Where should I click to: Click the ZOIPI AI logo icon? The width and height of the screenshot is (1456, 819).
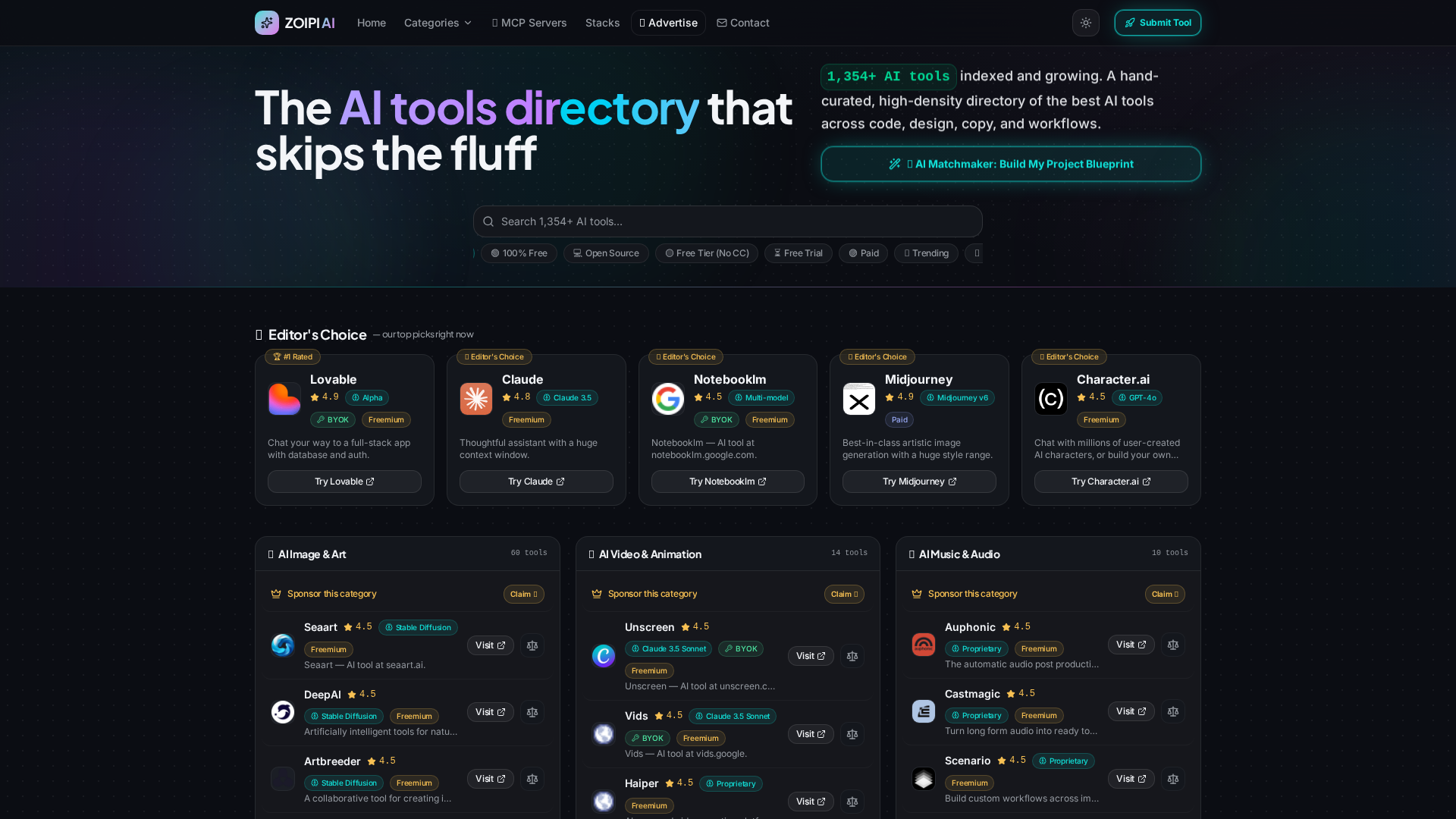(x=267, y=23)
